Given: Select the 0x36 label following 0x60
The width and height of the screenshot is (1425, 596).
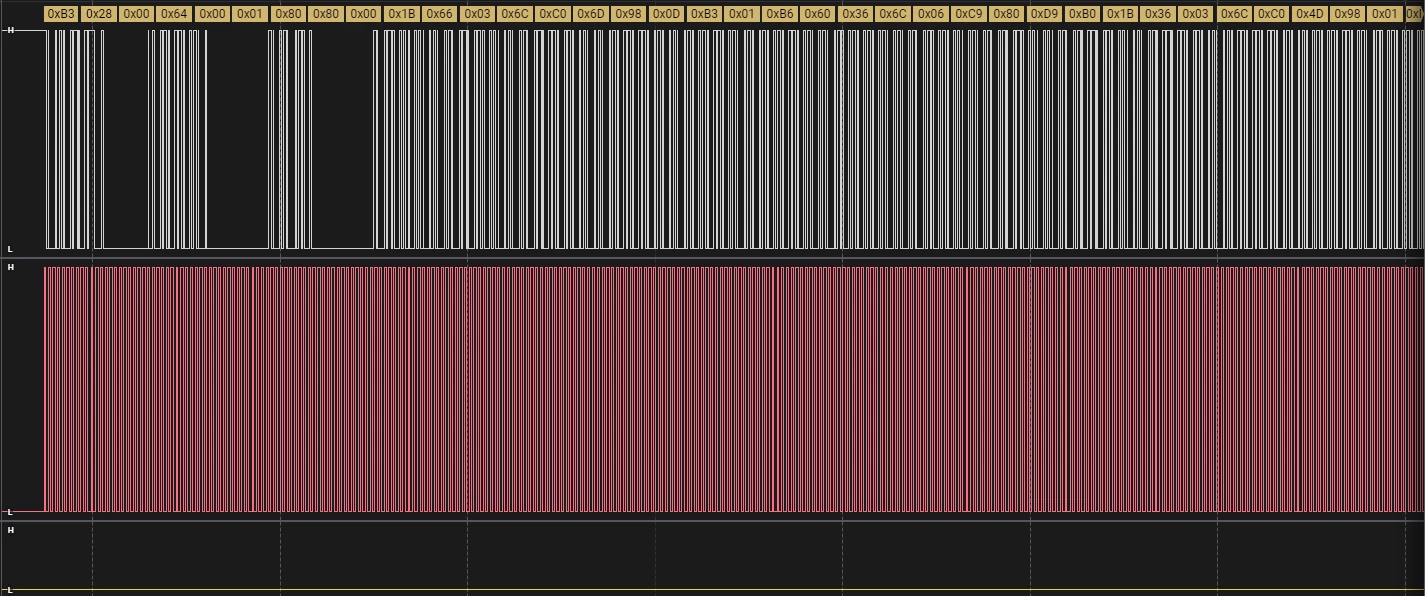Looking at the screenshot, I should pyautogui.click(x=855, y=14).
